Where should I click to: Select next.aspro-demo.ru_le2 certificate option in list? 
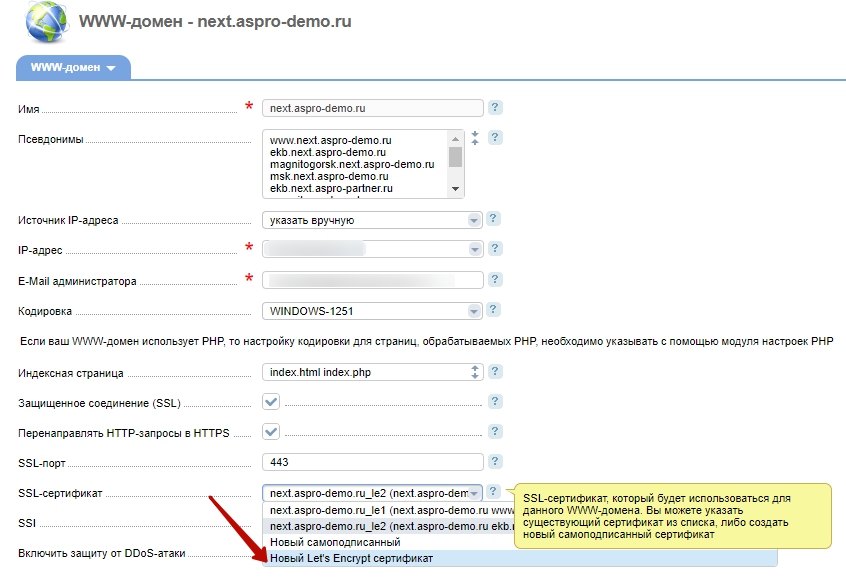388,526
